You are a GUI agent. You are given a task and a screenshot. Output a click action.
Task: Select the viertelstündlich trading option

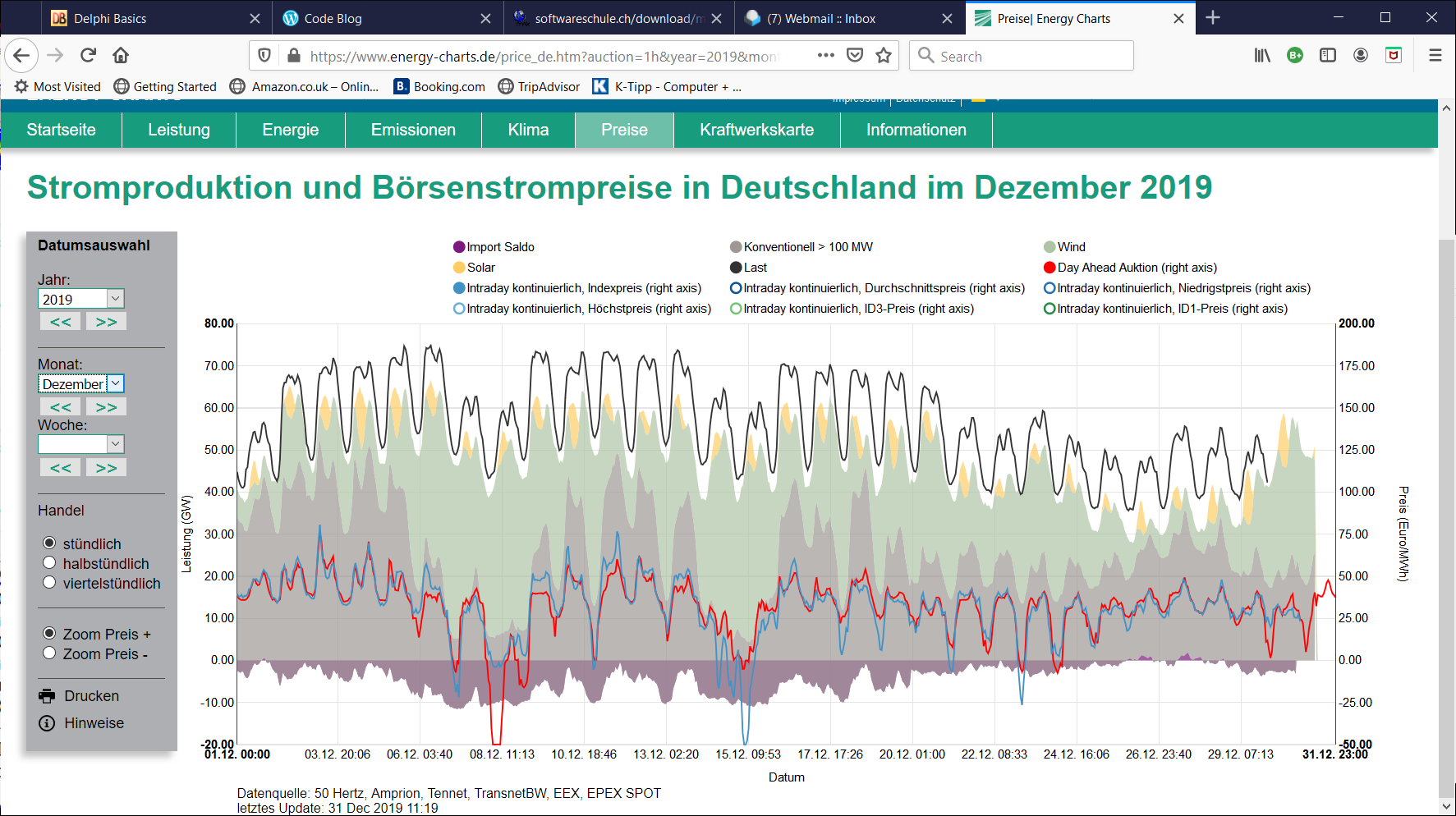[x=49, y=583]
